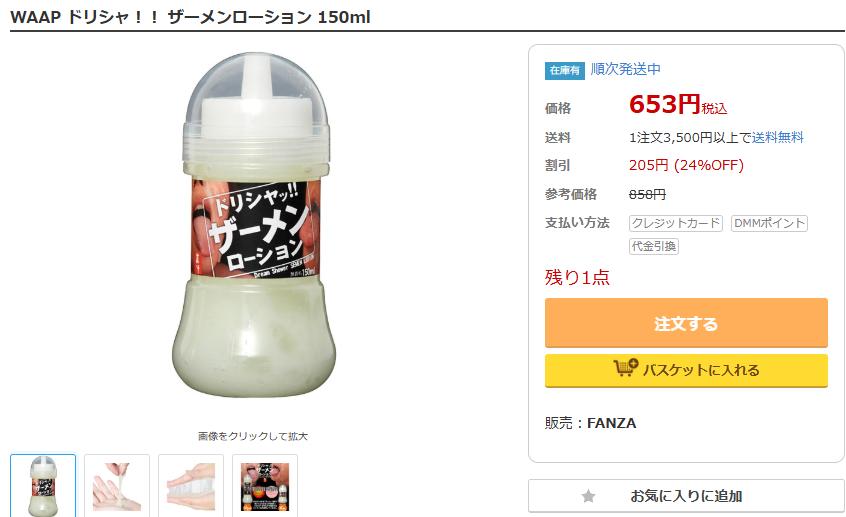The image size is (846, 517).
Task: Click お気に入りに追加 favorites text
Action: (686, 496)
